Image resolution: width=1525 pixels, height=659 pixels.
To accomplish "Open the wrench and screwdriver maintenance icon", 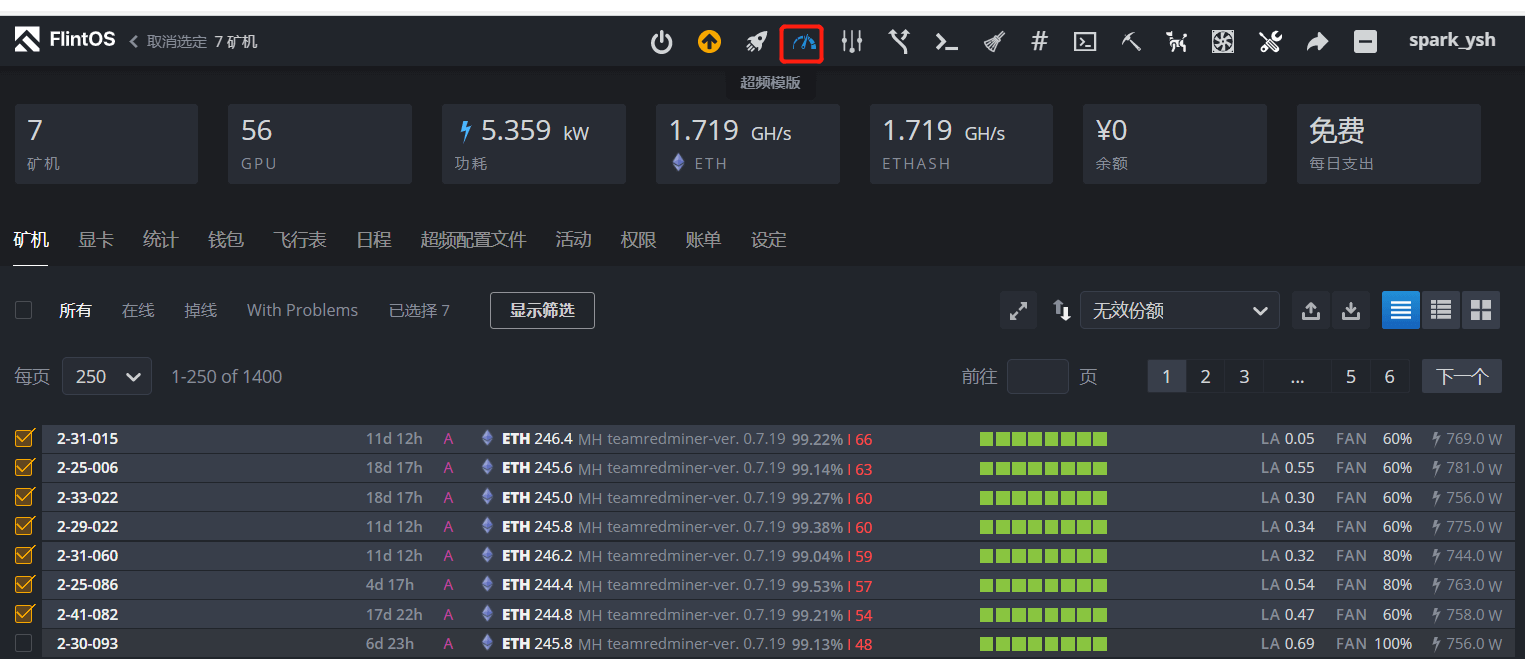I will (x=1270, y=41).
